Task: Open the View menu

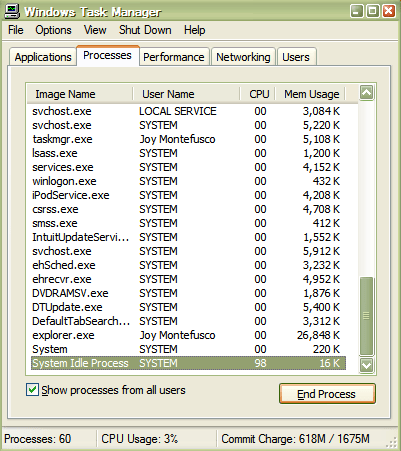Action: [x=95, y=30]
